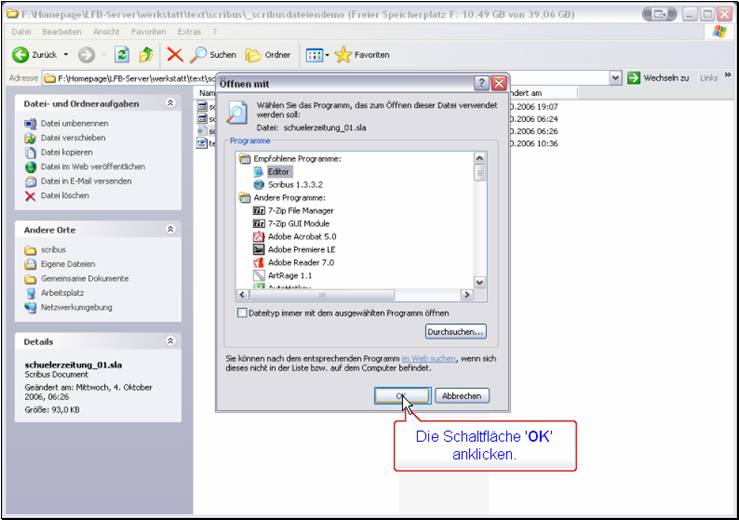Click the 'im Web suchen' link
The width and height of the screenshot is (739, 520).
tap(429, 358)
